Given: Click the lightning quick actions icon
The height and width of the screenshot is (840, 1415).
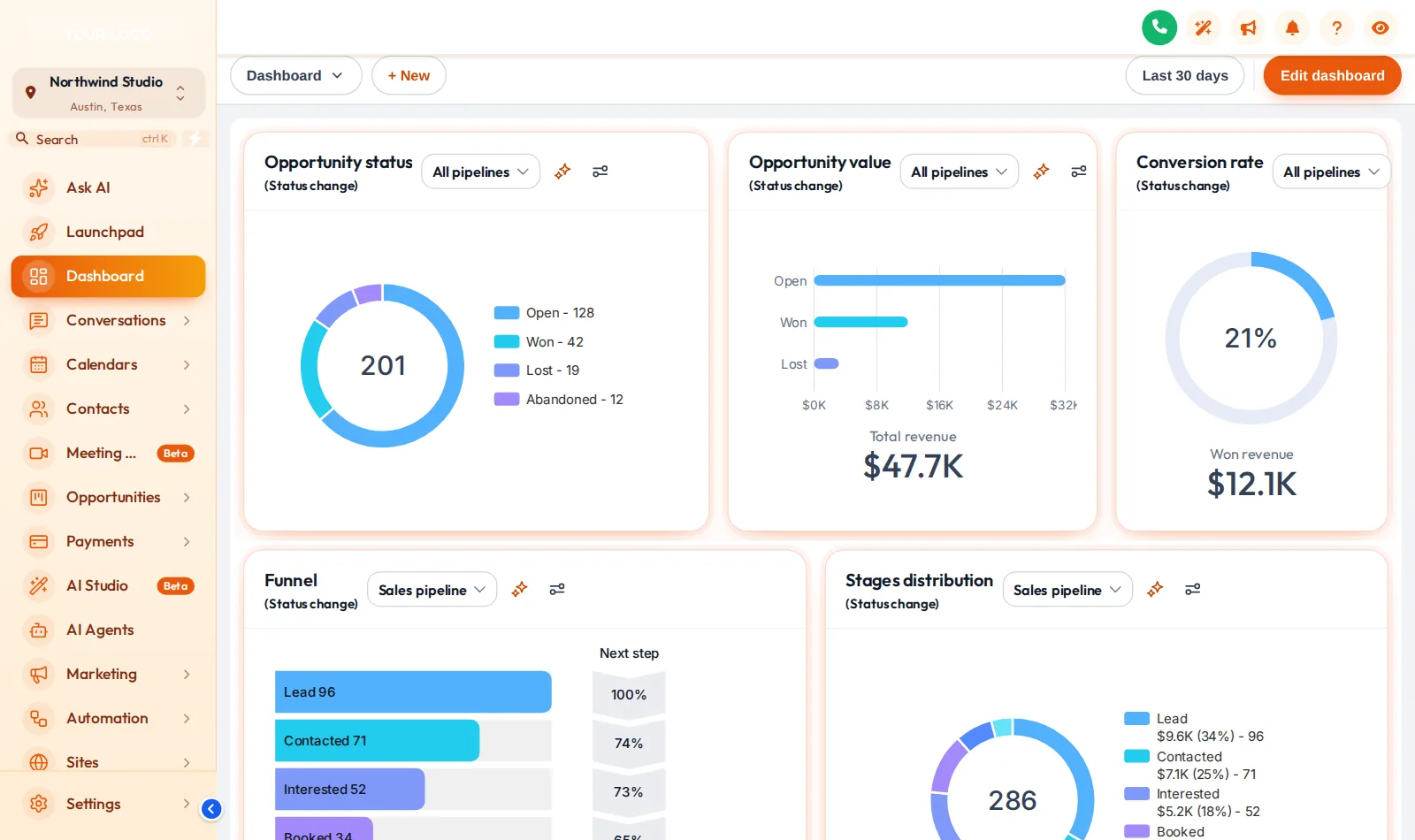Looking at the screenshot, I should click(x=195, y=139).
